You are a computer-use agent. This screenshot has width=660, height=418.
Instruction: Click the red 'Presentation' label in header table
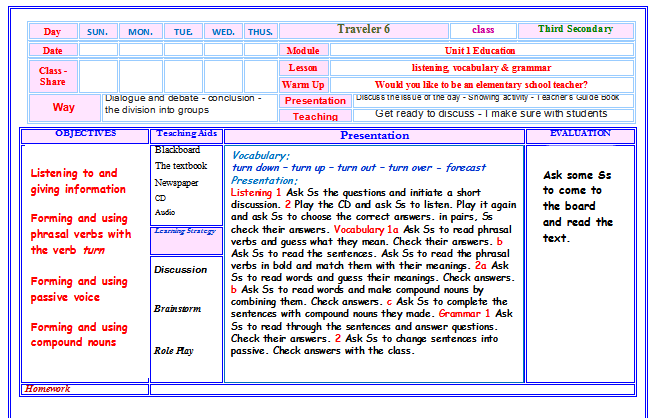315,101
